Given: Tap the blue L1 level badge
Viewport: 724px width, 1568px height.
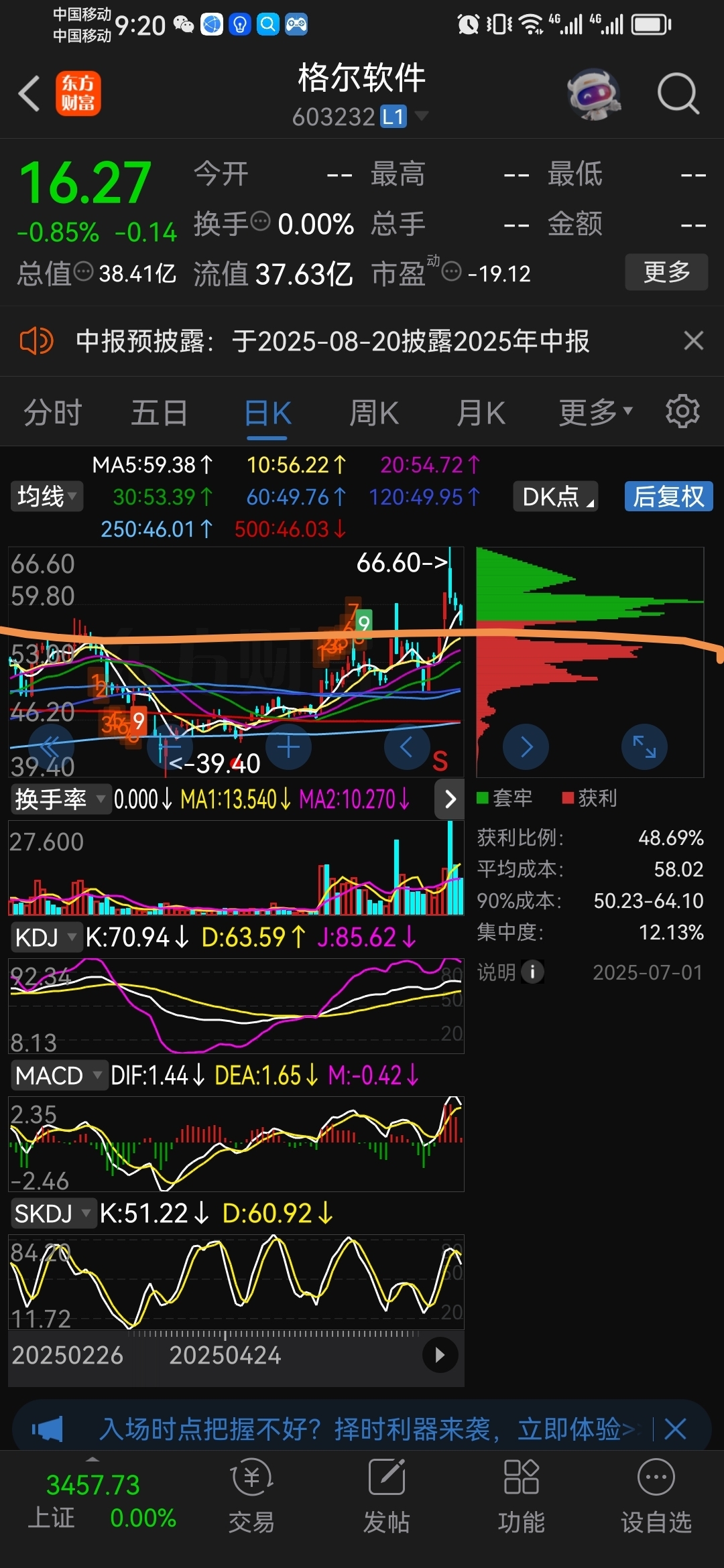Looking at the screenshot, I should 394,117.
